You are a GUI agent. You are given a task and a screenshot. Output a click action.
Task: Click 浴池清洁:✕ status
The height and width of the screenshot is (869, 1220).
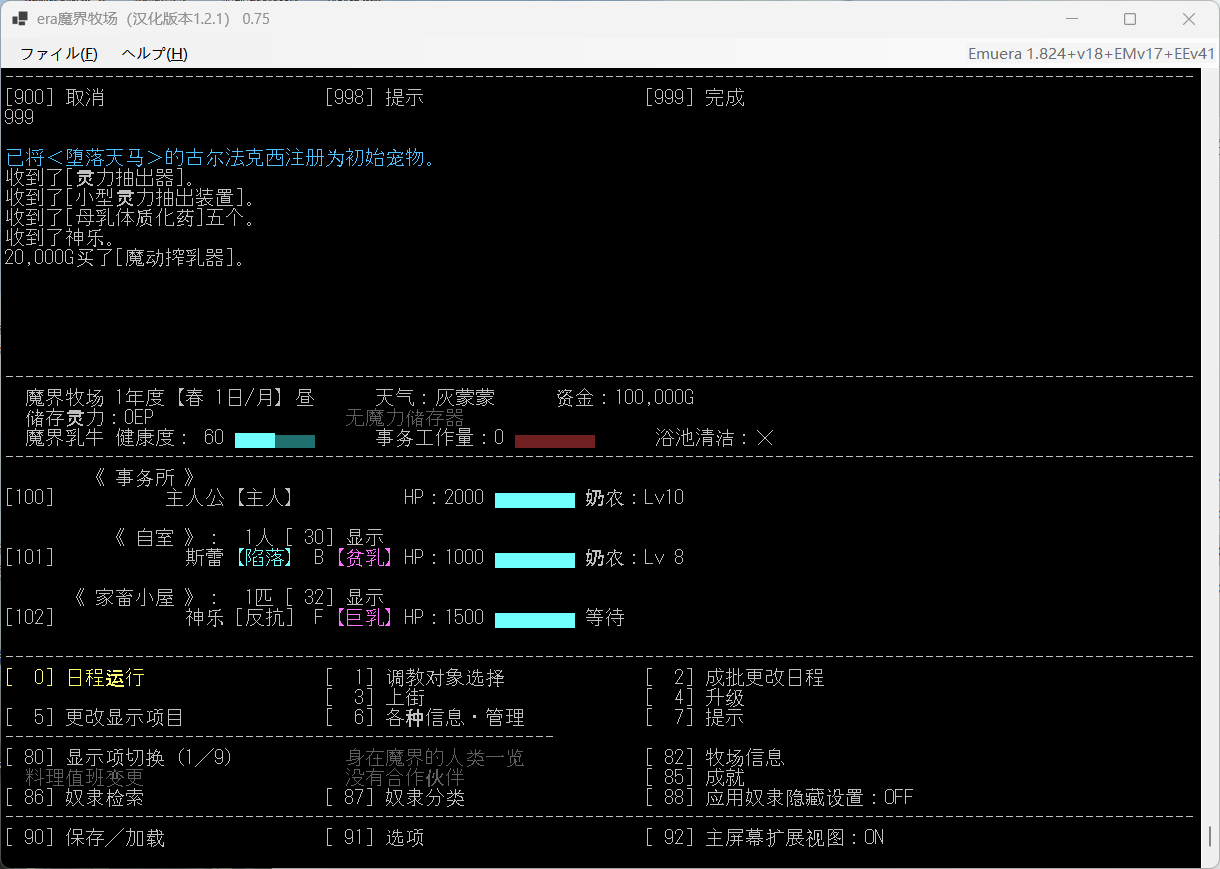pos(715,438)
